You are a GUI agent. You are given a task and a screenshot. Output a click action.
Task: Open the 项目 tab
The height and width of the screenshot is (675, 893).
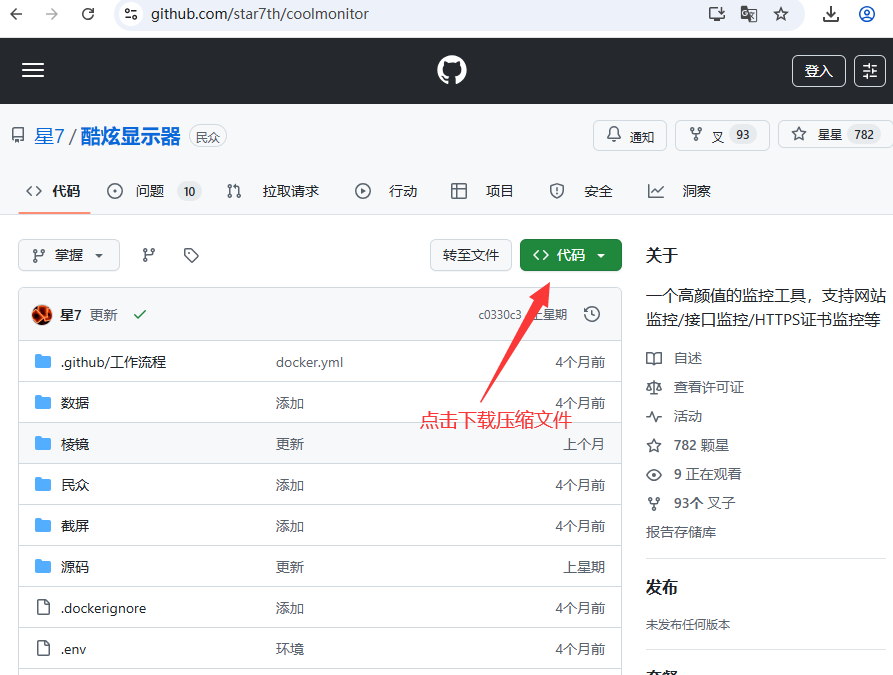pyautogui.click(x=482, y=191)
